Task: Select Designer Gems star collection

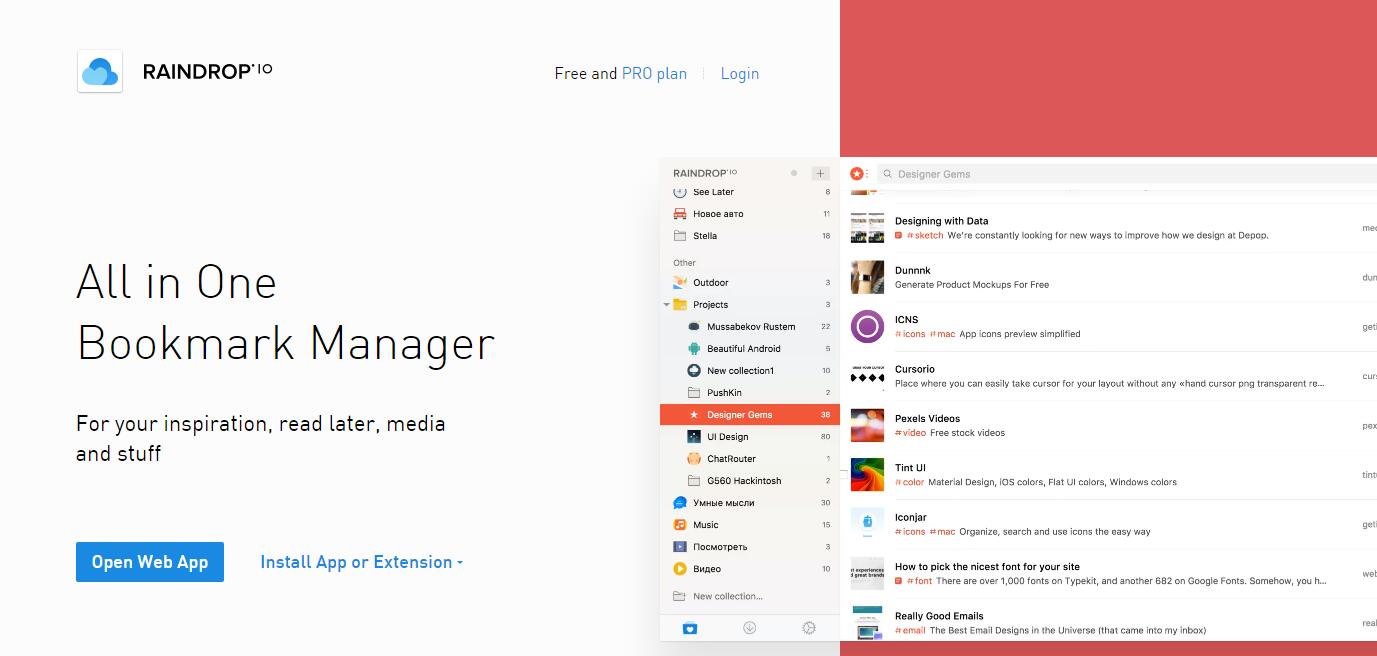Action: point(750,415)
